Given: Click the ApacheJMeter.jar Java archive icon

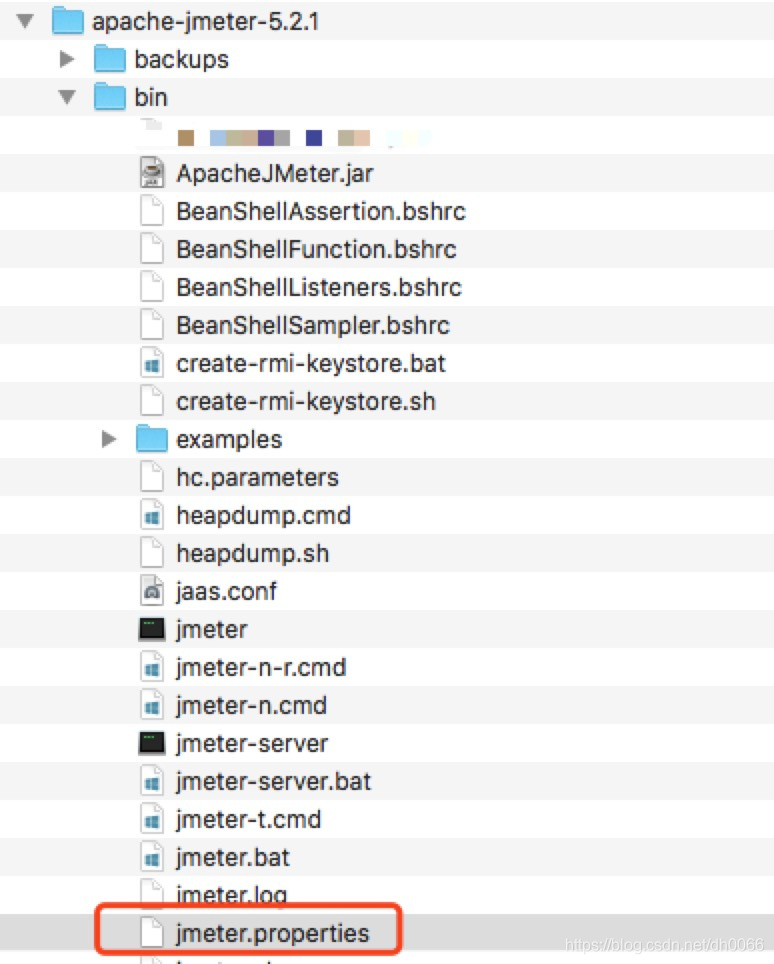Looking at the screenshot, I should (x=152, y=173).
